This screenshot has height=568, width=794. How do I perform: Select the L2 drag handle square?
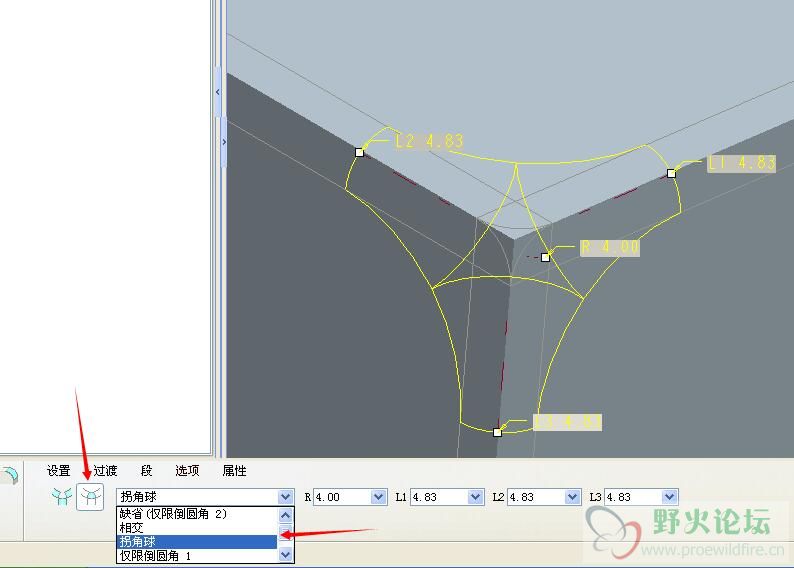(360, 152)
